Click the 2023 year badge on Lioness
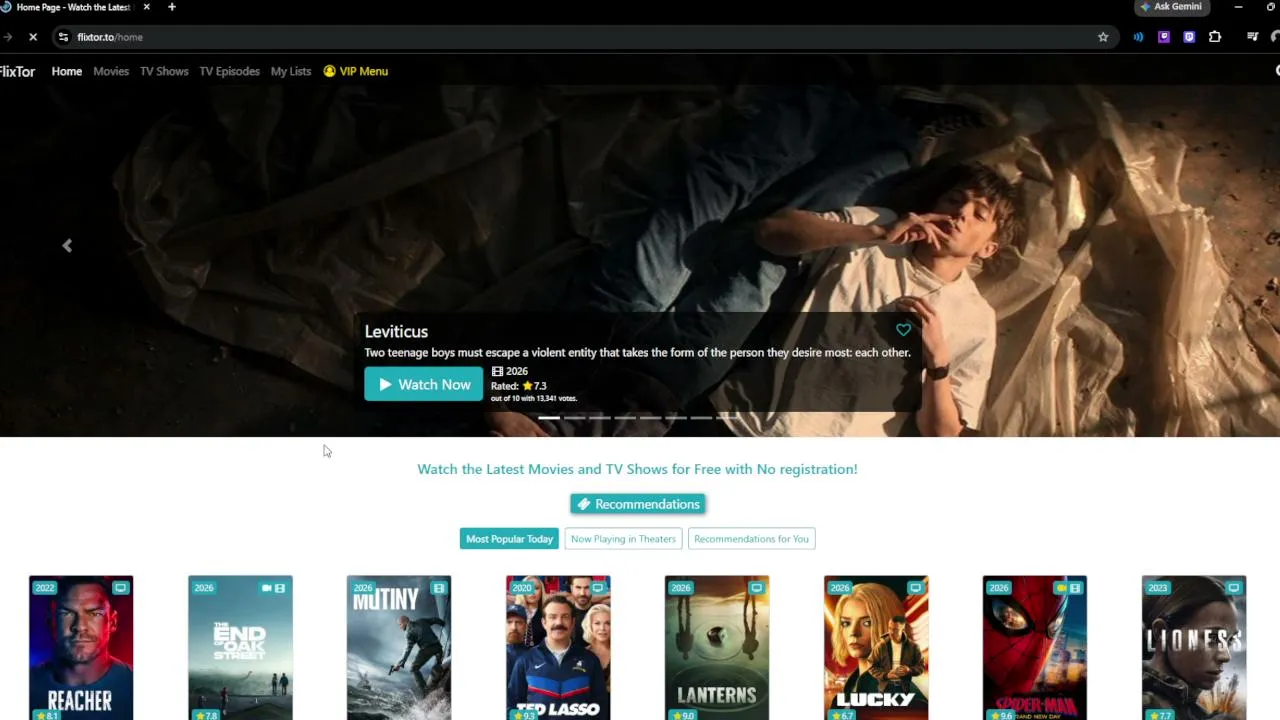 click(x=1158, y=588)
